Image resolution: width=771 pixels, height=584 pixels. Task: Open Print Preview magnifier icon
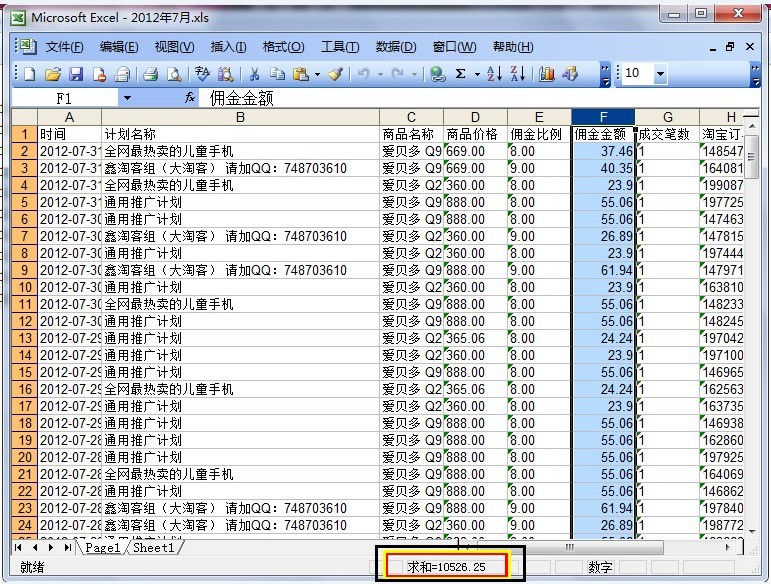point(174,74)
